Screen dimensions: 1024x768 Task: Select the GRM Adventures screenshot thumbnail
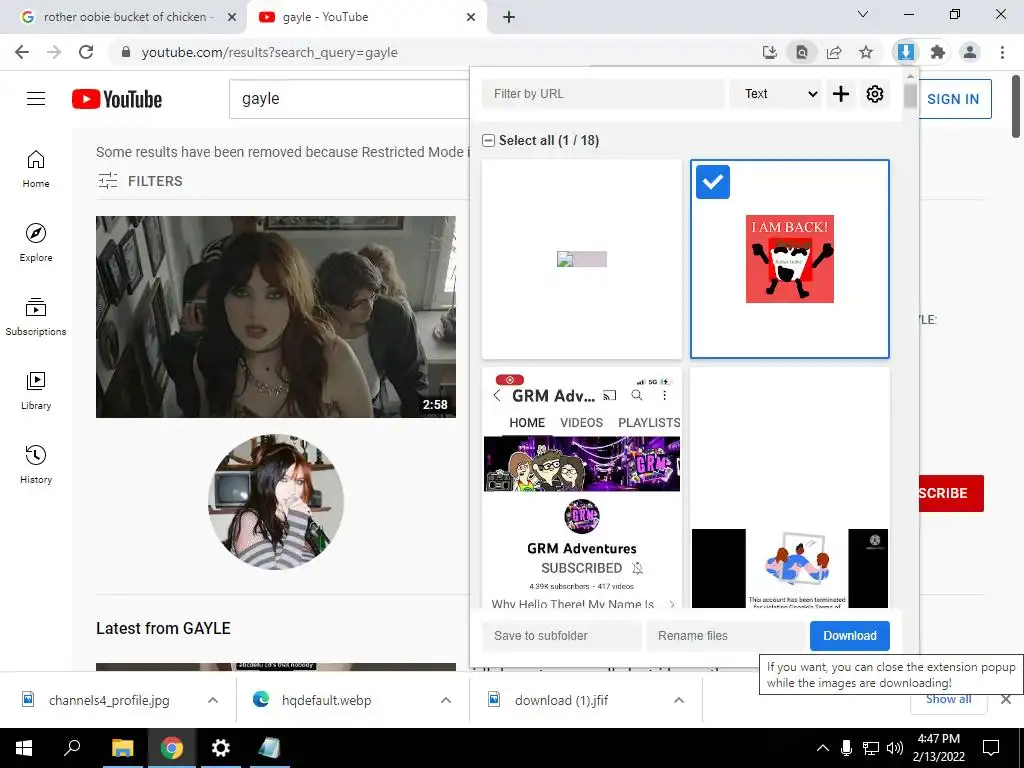[582, 488]
